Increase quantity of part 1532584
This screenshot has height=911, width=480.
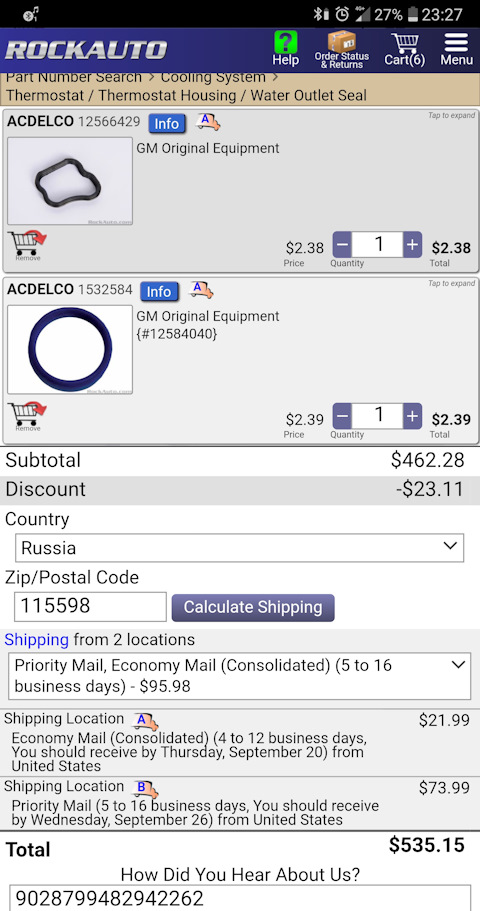click(413, 416)
